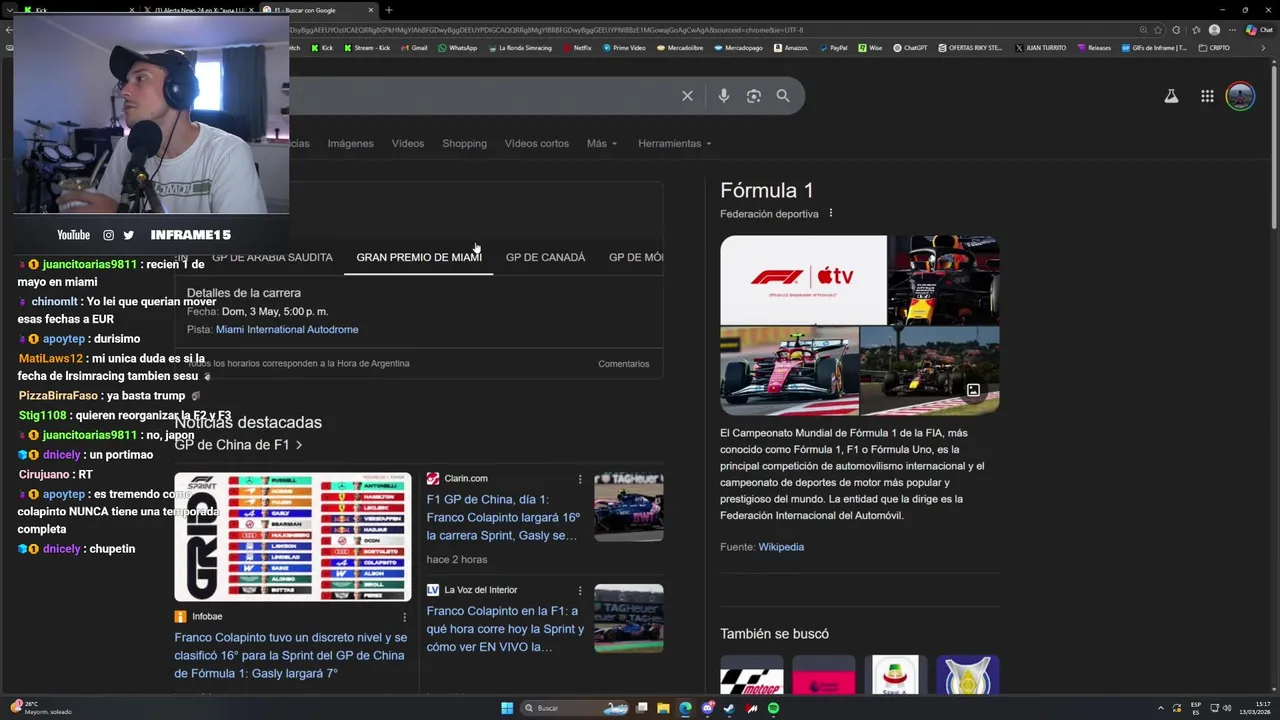Open the Wikipedia source link
The image size is (1280, 720).
tap(781, 547)
